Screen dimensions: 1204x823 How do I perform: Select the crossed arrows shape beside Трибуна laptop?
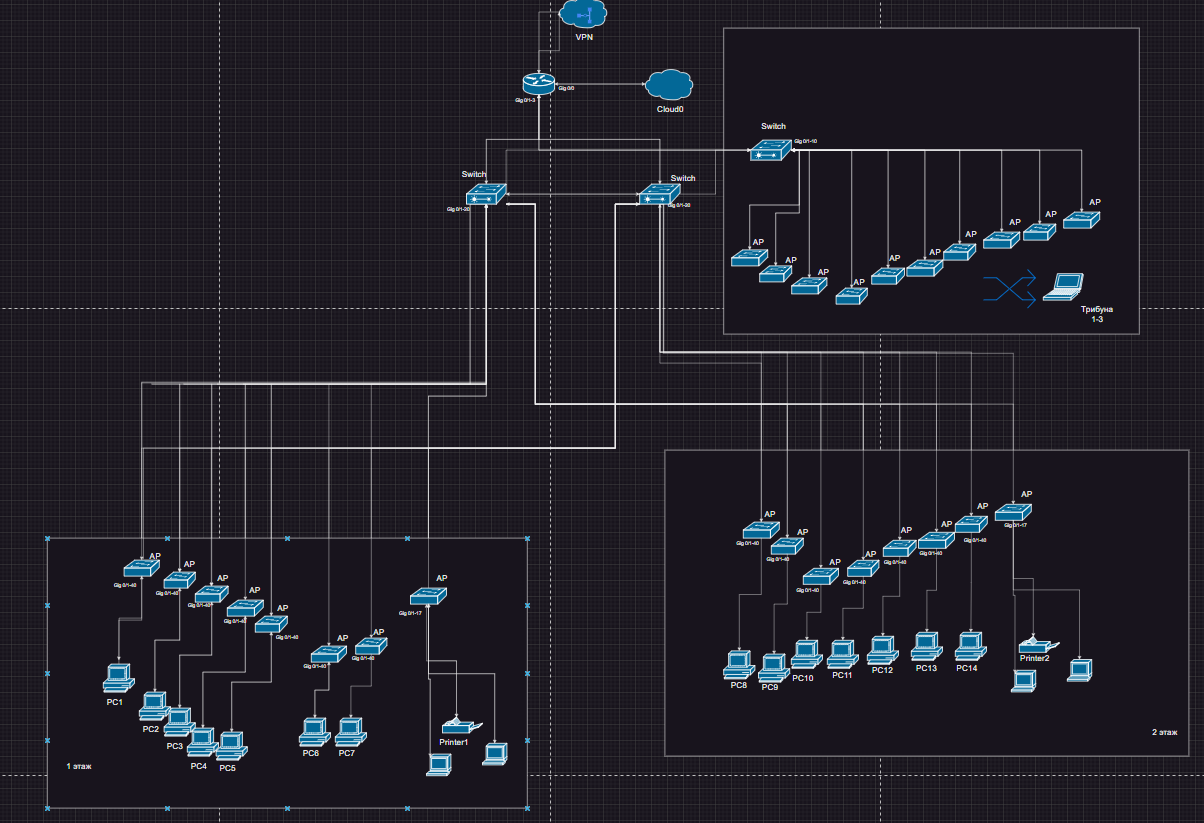[x=1008, y=288]
